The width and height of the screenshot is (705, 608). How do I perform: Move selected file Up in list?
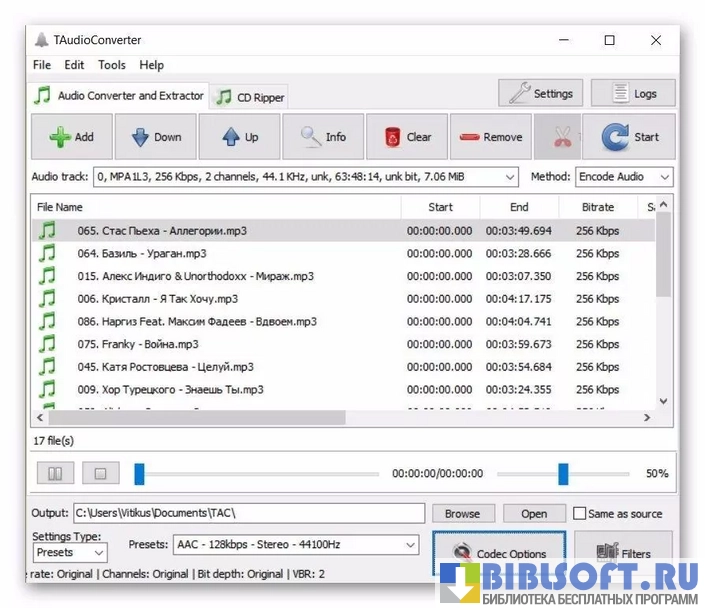pyautogui.click(x=239, y=137)
